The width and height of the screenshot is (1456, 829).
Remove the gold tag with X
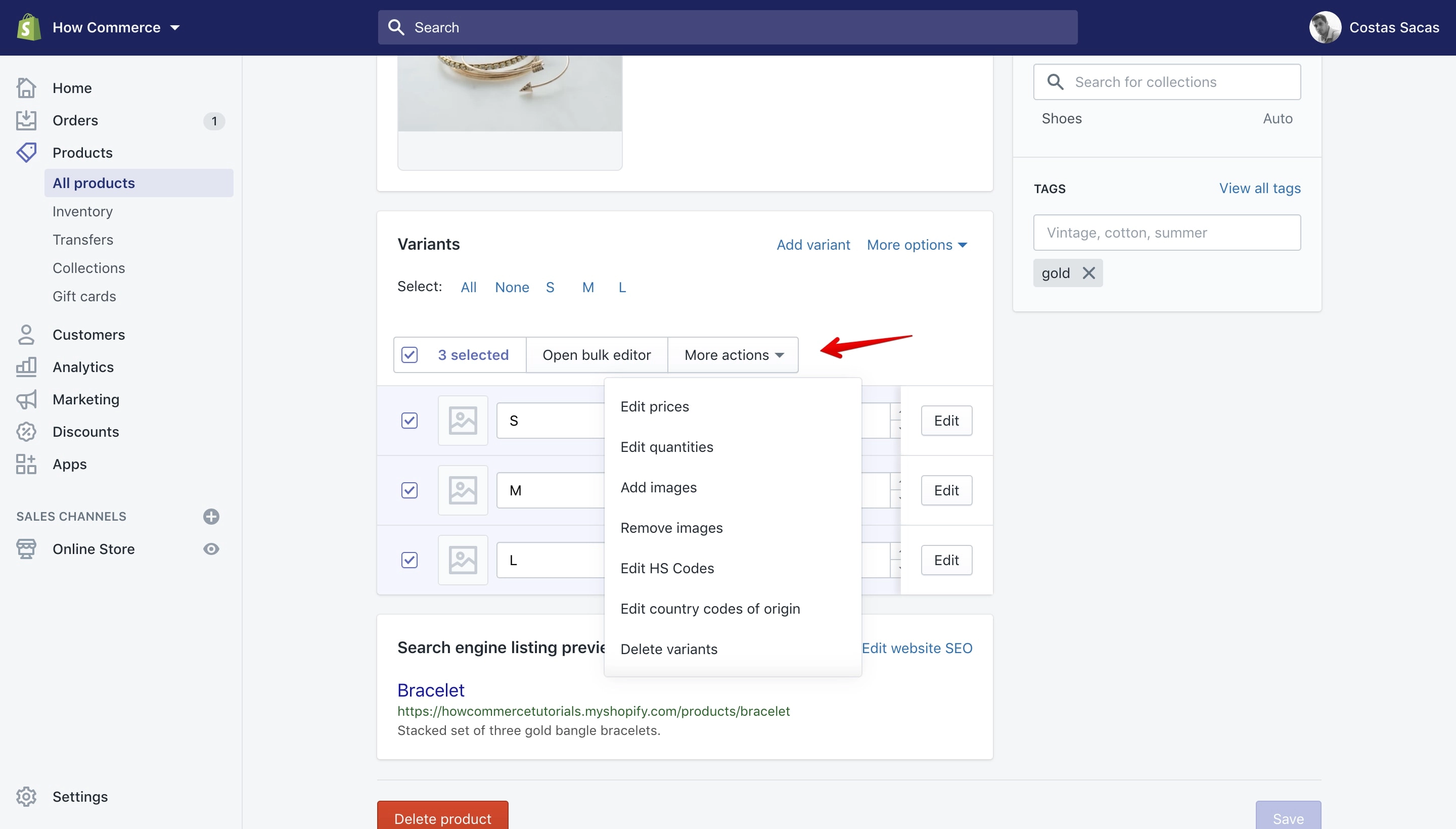(x=1088, y=273)
